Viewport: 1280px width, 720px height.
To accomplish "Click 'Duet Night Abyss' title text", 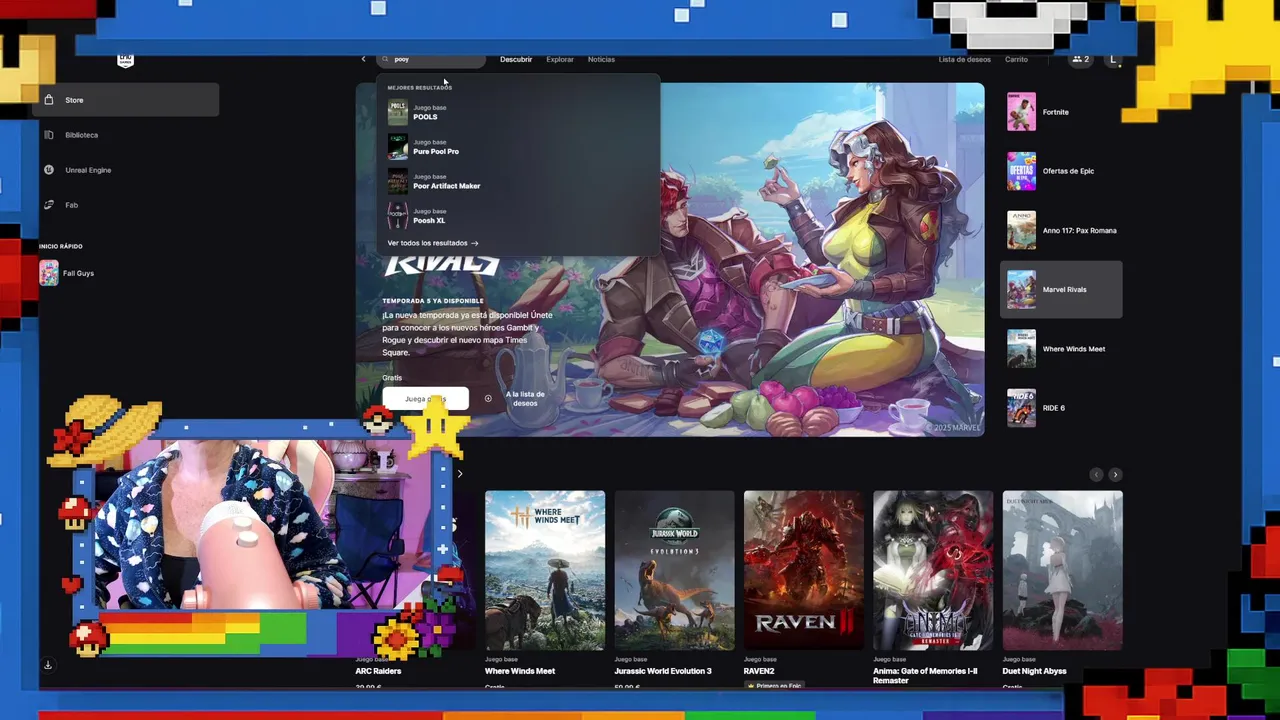I will (x=1035, y=671).
